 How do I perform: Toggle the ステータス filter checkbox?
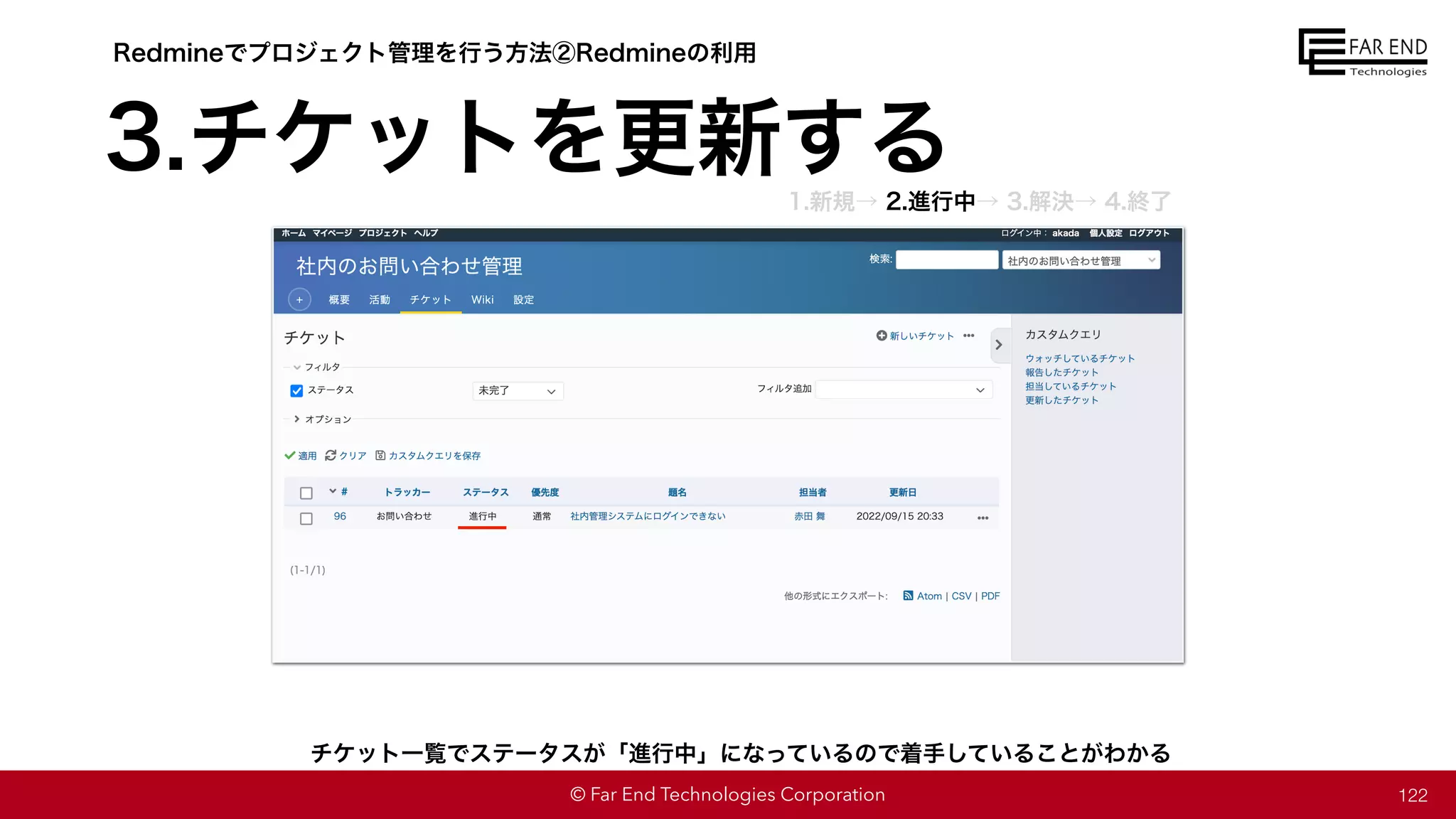tap(296, 390)
